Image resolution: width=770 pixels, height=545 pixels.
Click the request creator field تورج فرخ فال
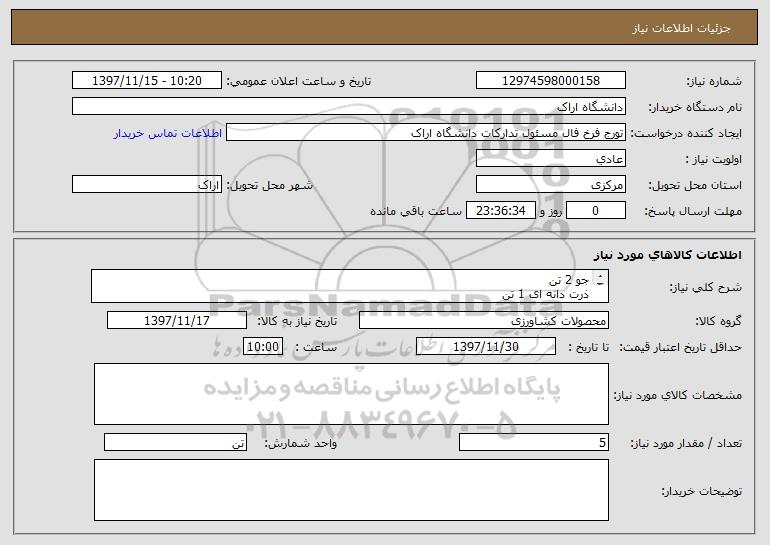(x=426, y=133)
